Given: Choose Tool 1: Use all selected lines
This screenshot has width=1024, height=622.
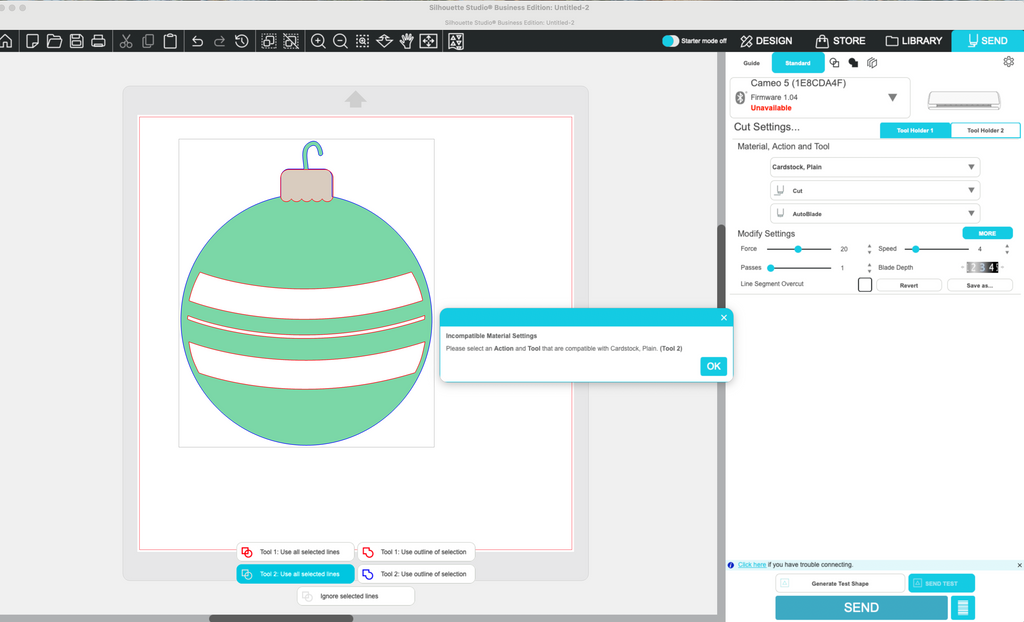Looking at the screenshot, I should 295,552.
